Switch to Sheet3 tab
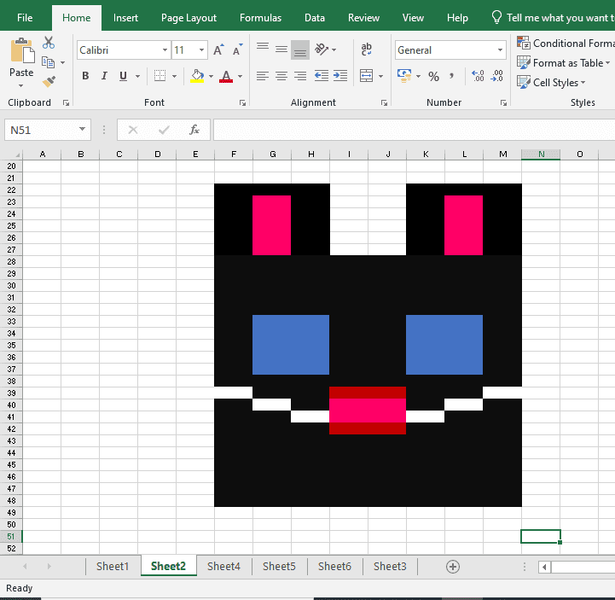This screenshot has width=615, height=600. click(390, 566)
